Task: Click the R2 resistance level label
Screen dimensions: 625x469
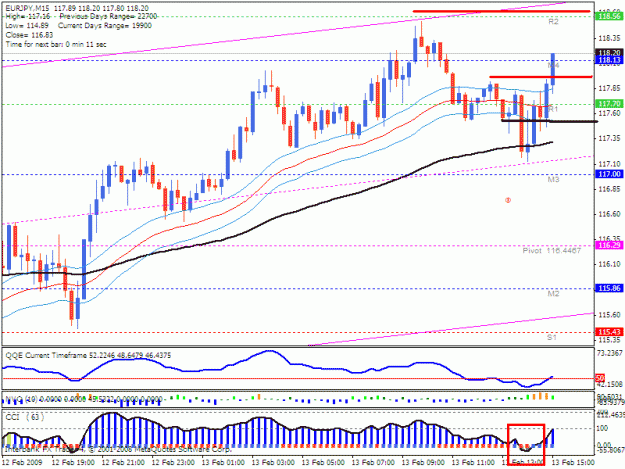Action: tap(553, 22)
